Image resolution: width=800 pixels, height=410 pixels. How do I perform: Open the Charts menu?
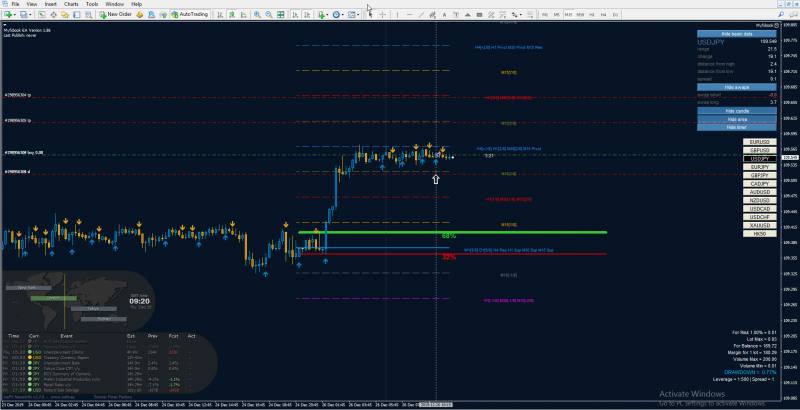tap(71, 4)
